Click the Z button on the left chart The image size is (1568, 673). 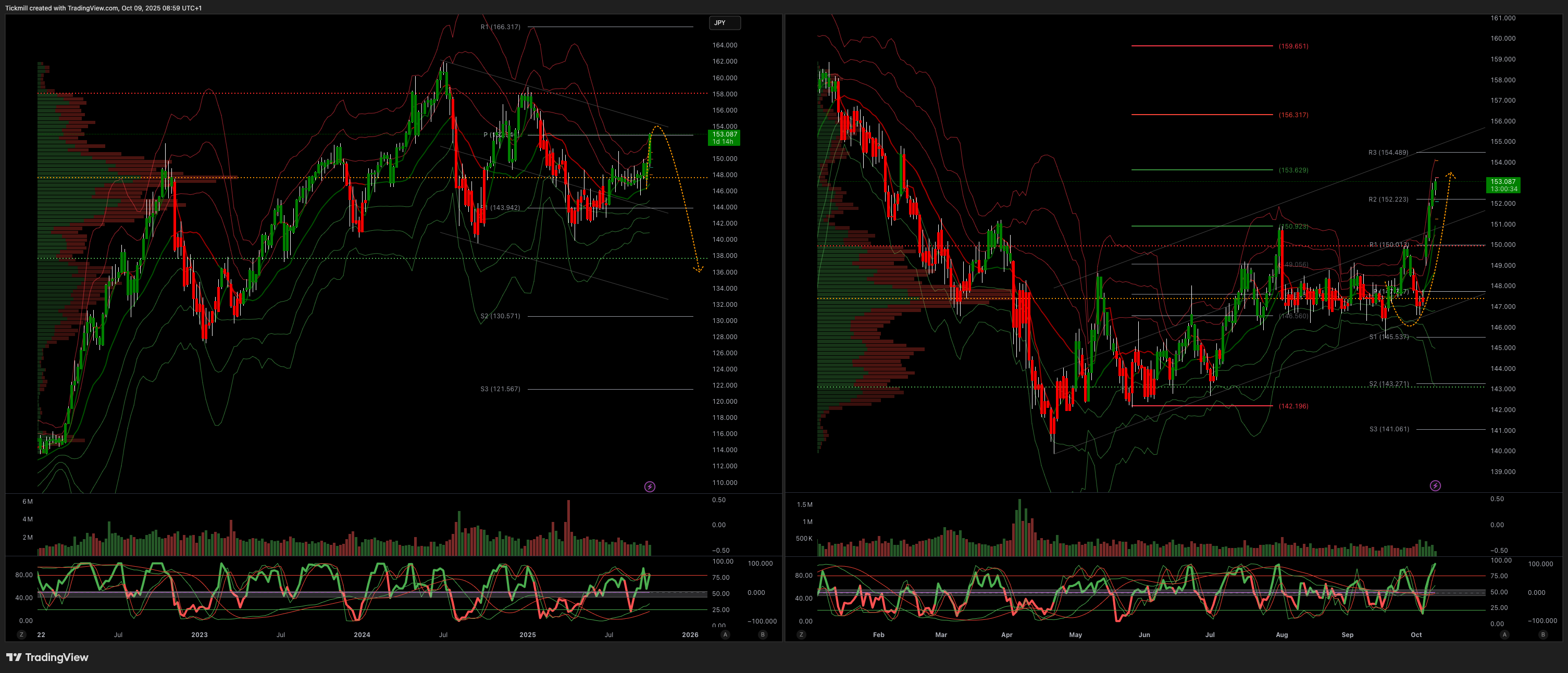tap(22, 634)
